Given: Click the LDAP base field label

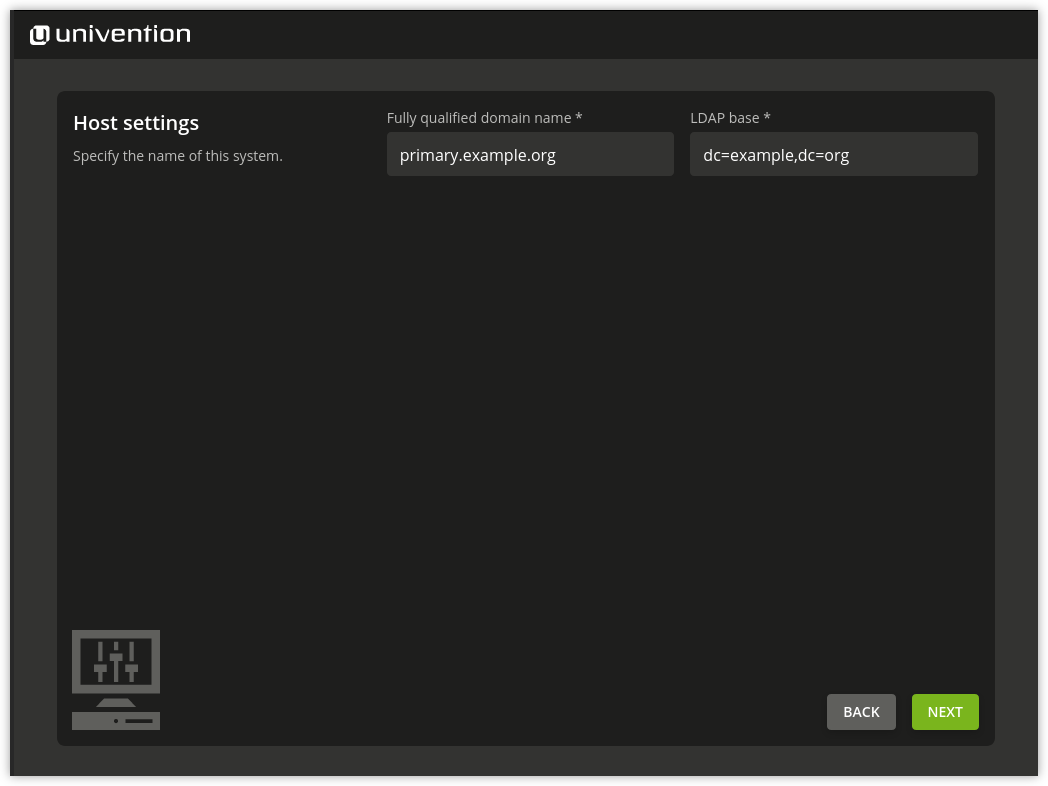Looking at the screenshot, I should [724, 117].
